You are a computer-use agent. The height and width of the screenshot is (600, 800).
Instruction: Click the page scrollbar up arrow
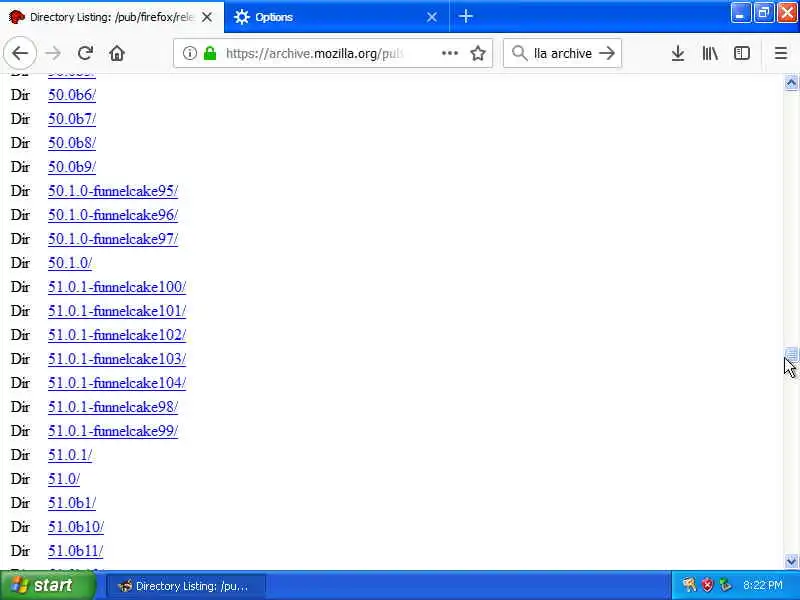[791, 83]
